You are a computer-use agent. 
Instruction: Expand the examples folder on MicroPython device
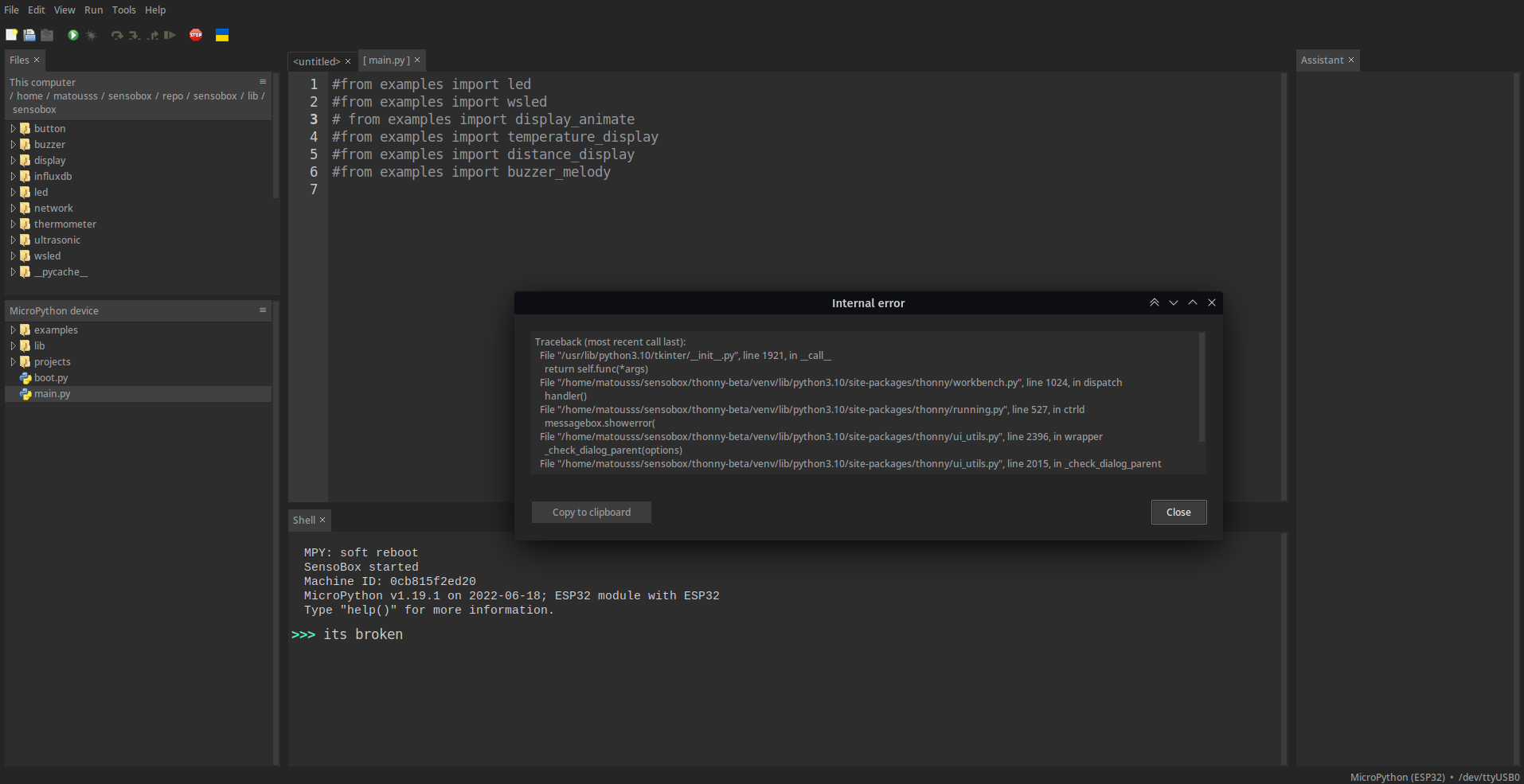pyautogui.click(x=14, y=330)
